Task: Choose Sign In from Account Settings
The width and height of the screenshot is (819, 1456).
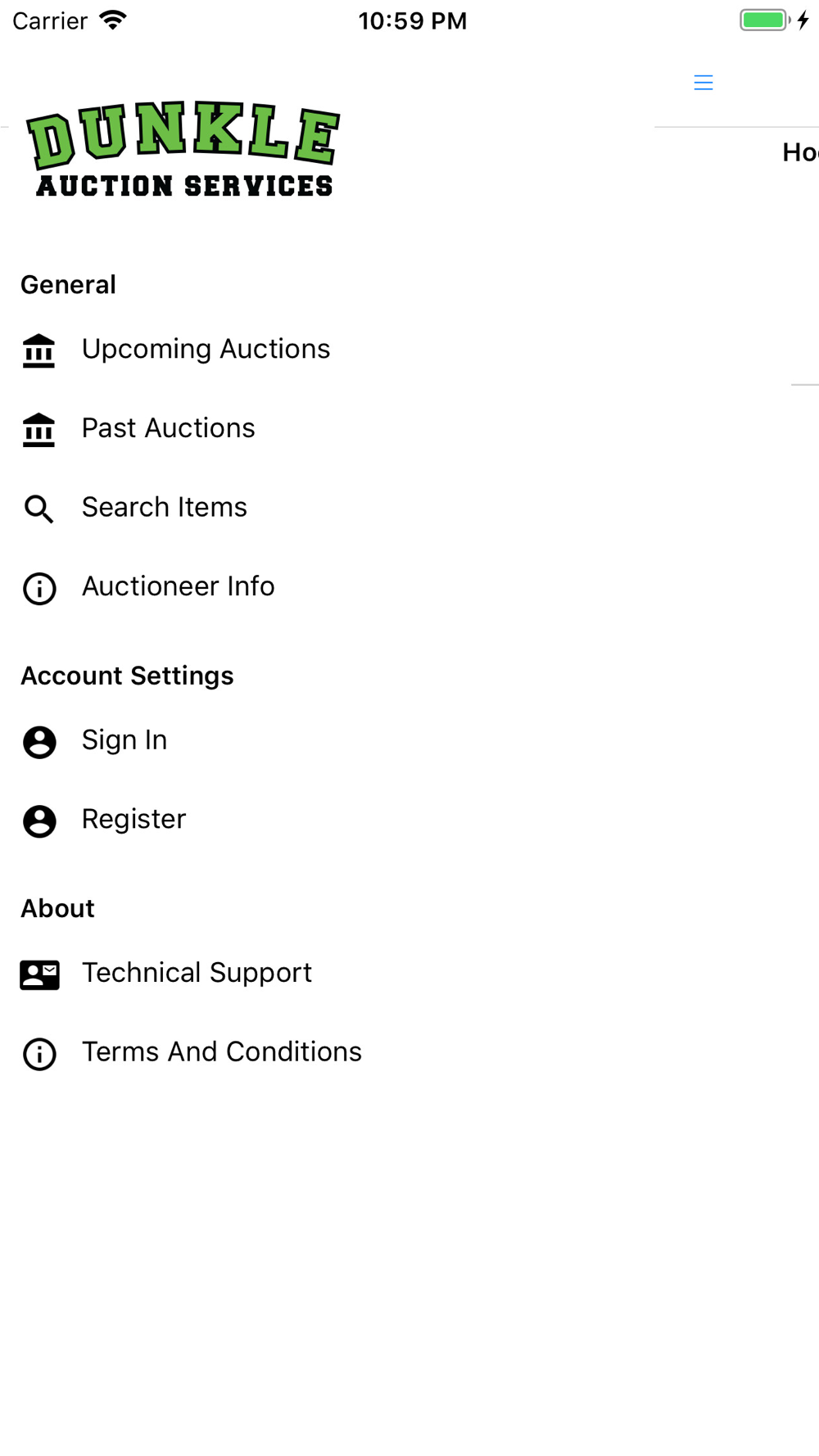Action: click(124, 740)
